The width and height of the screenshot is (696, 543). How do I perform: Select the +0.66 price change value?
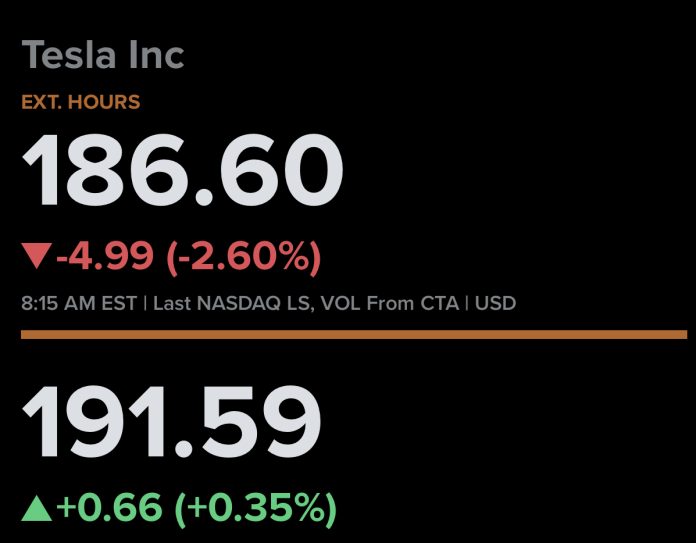110,508
